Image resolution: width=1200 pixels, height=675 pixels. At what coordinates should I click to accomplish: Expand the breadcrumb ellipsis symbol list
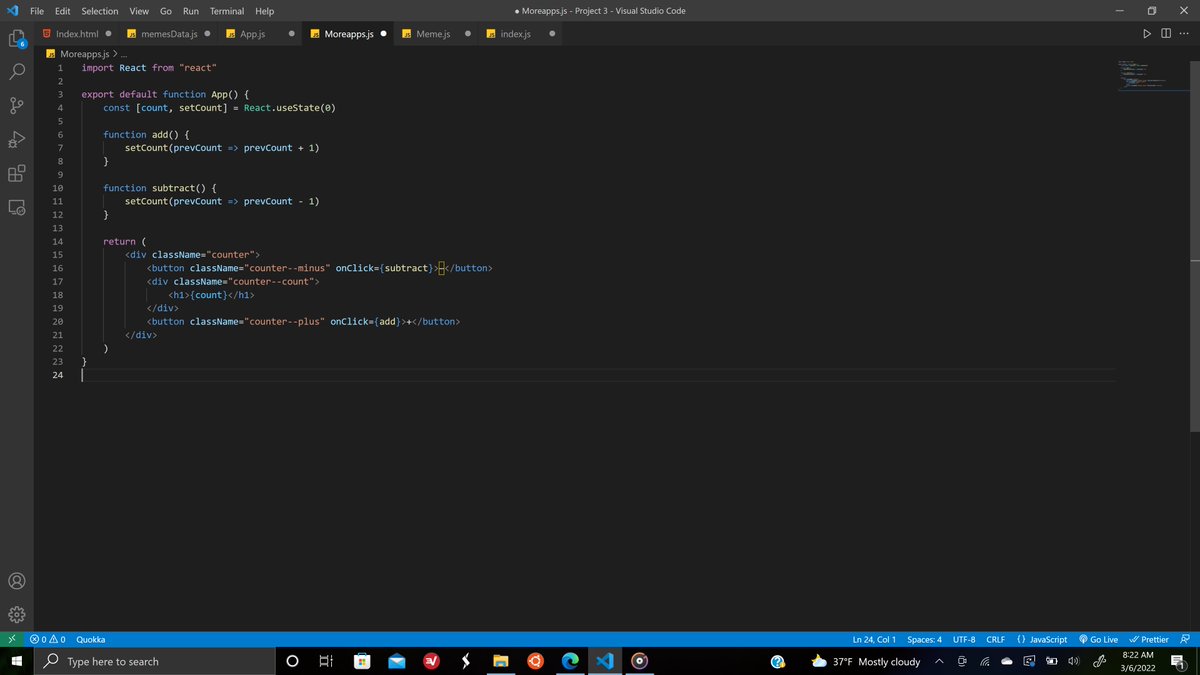pos(123,53)
